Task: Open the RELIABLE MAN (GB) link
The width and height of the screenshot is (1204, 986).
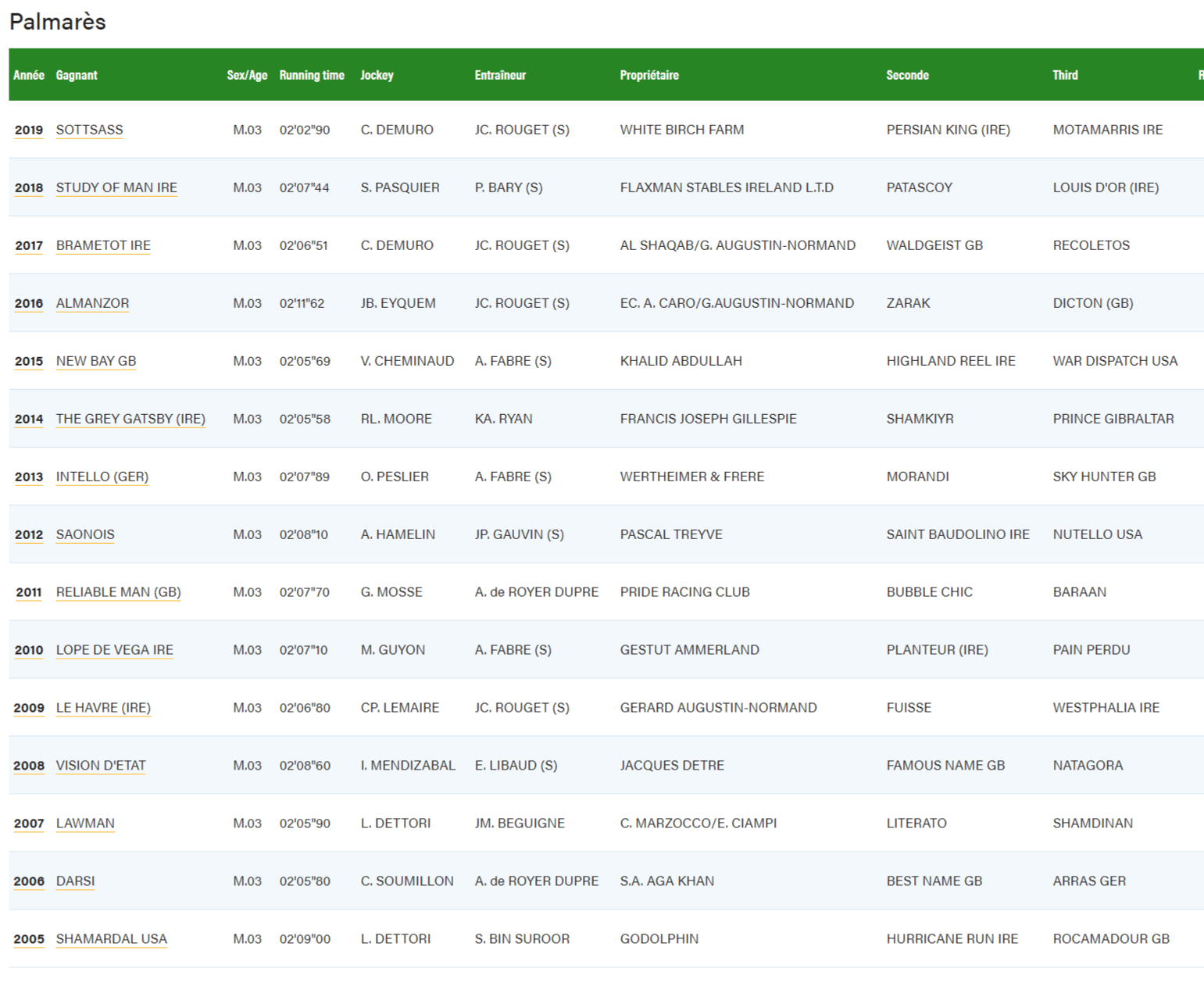Action: 118,592
